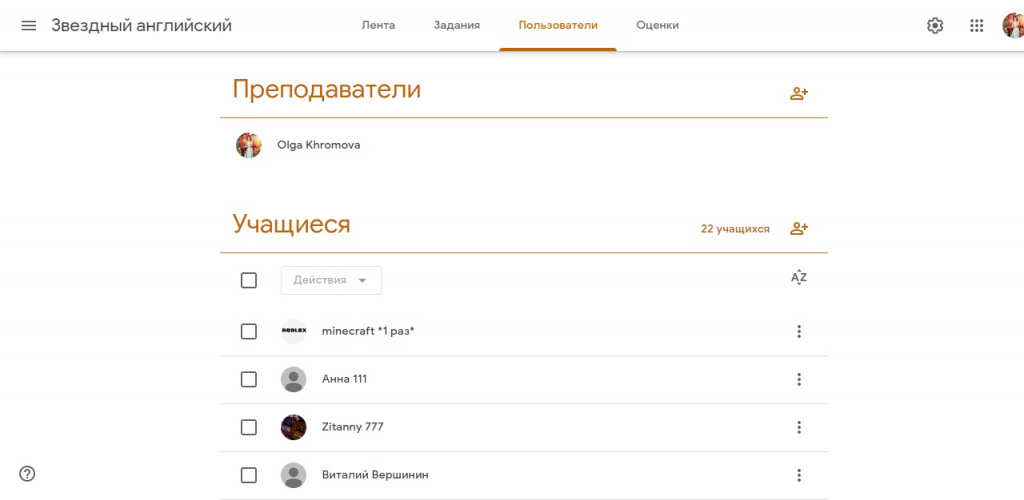Tick the select-all students checkbox
Screen dimensions: 1024x500
point(249,280)
